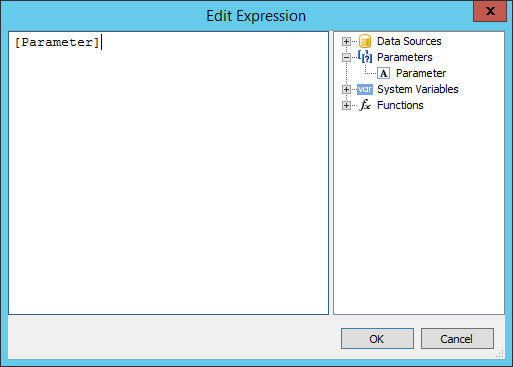Close the Edit Expression dialog
This screenshot has width=513, height=367.
[x=490, y=11]
